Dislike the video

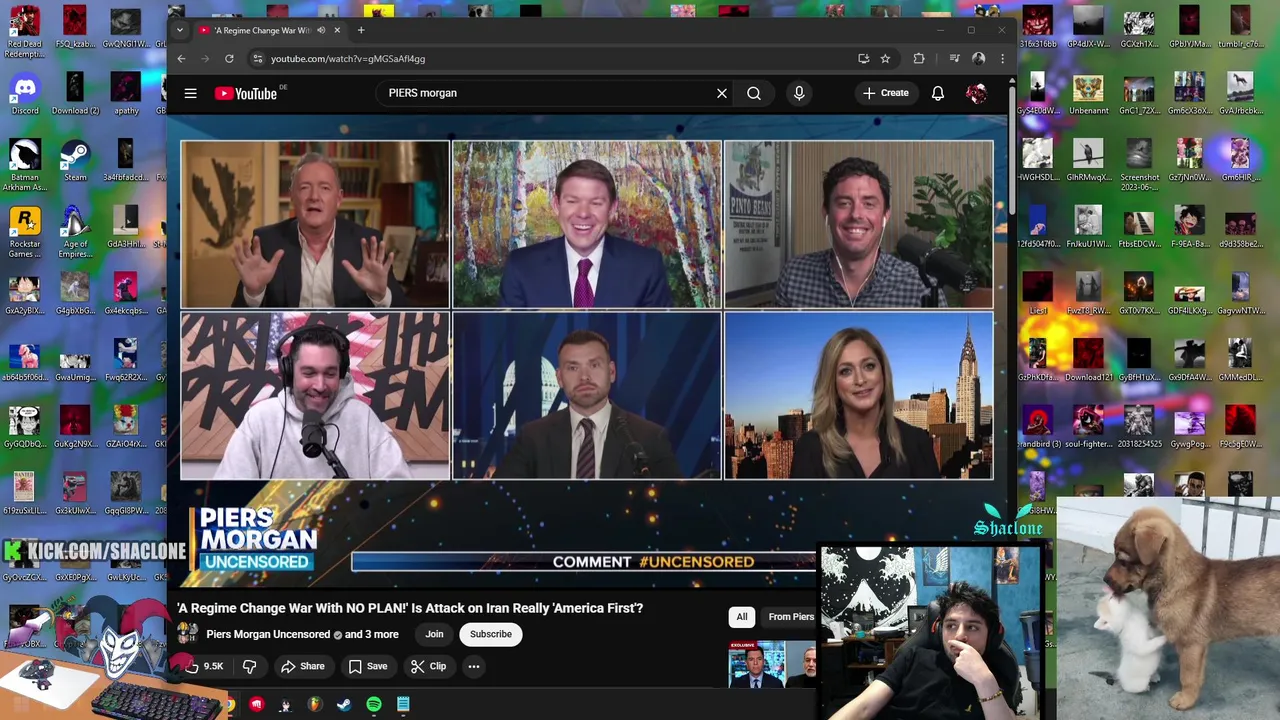point(250,666)
